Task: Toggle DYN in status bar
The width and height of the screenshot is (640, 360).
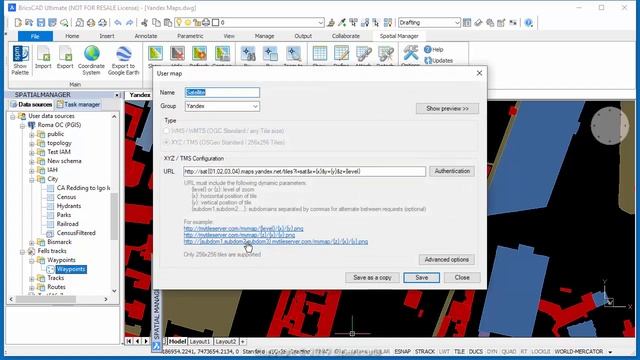Action: click(492, 351)
